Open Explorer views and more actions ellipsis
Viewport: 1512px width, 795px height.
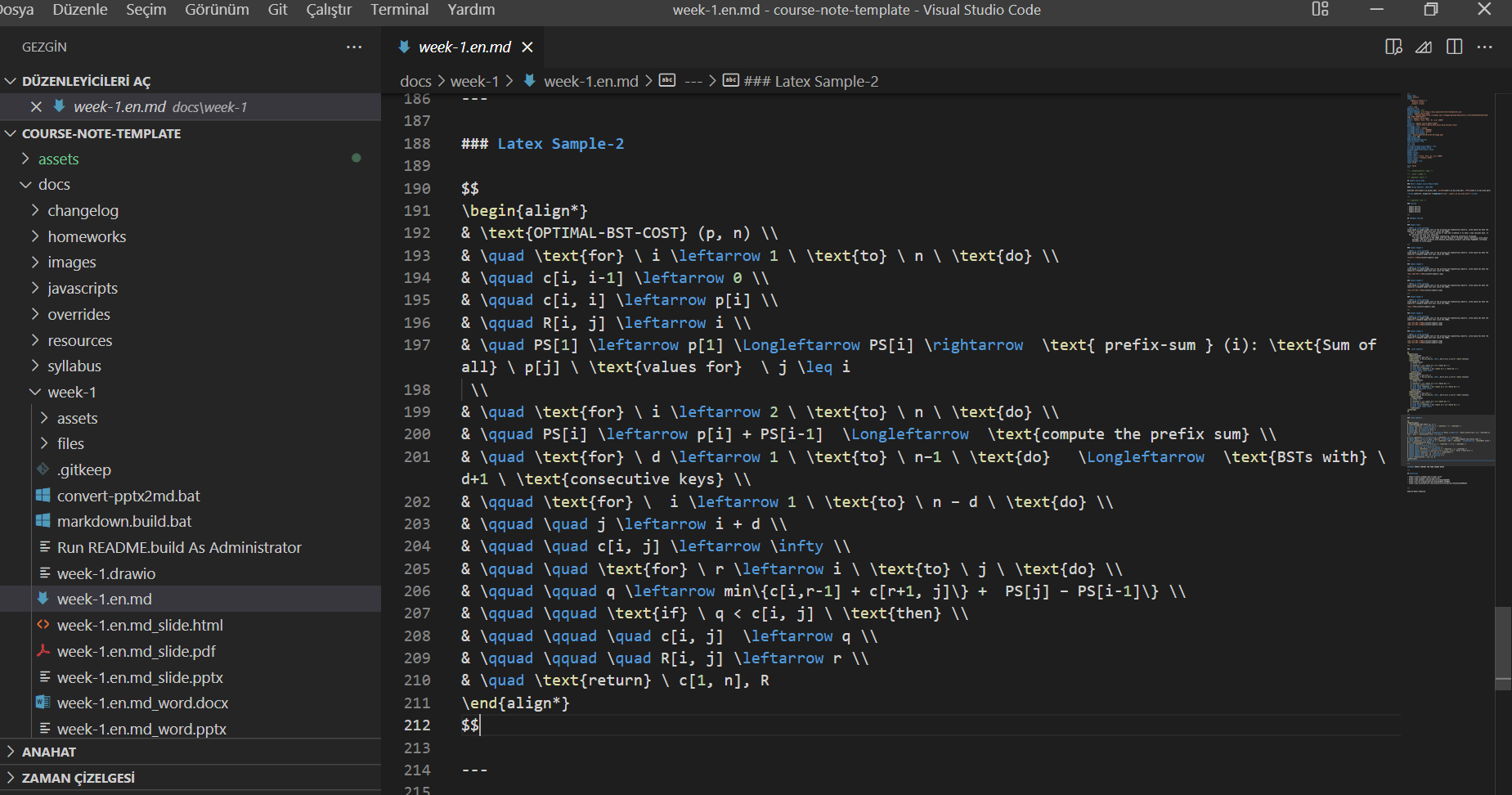click(x=354, y=47)
